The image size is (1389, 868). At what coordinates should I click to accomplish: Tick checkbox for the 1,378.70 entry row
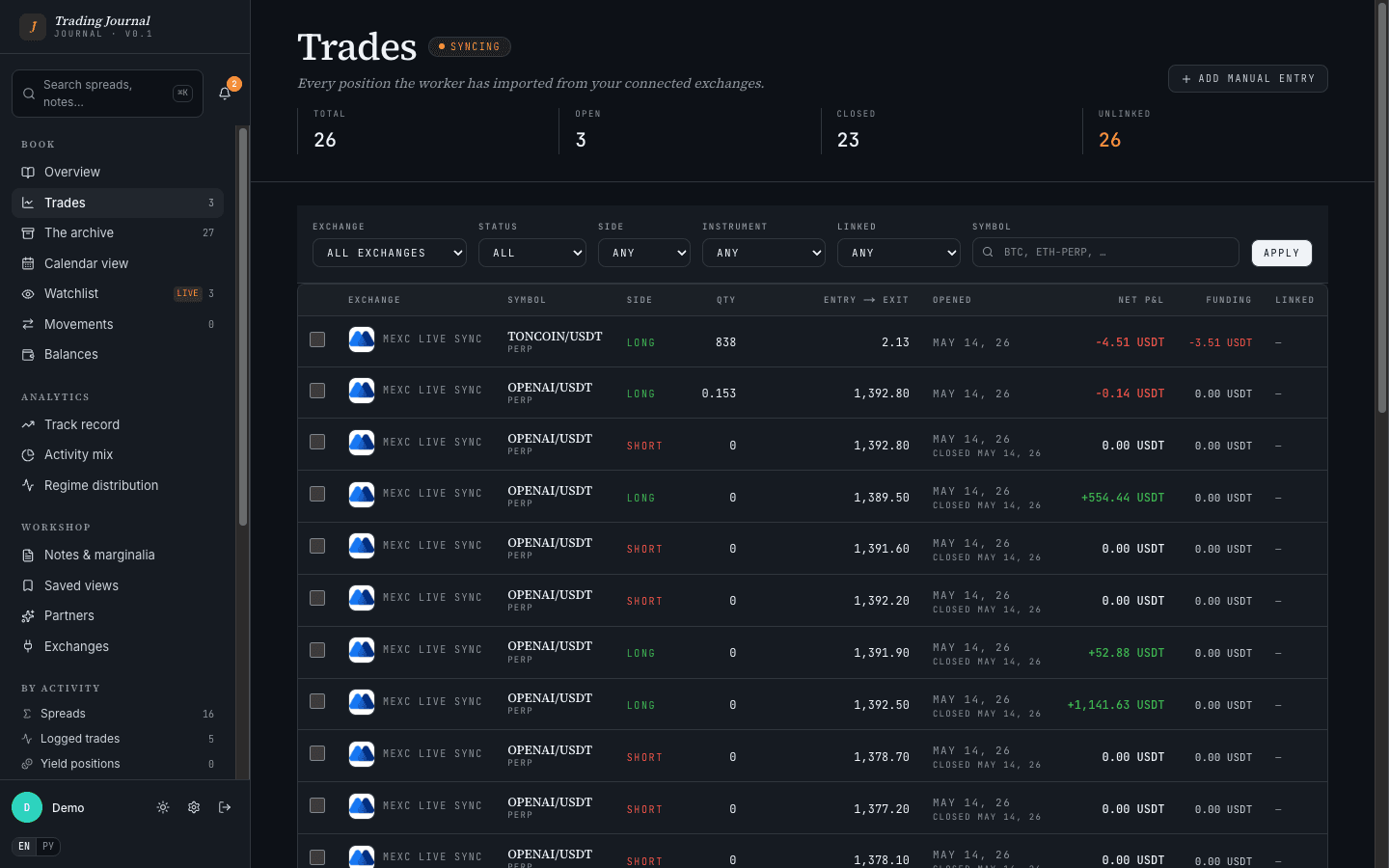317,753
